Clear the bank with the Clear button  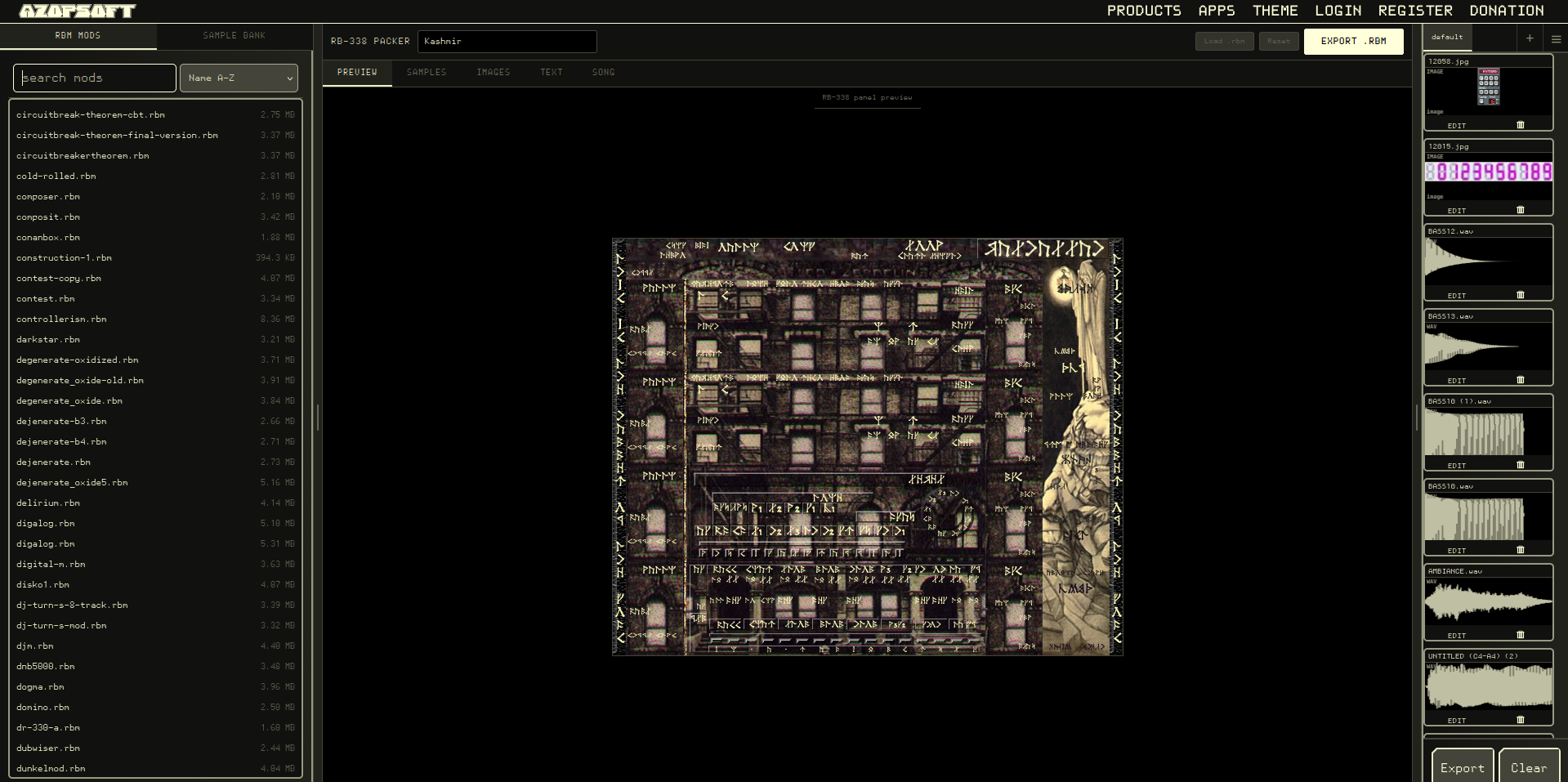[1529, 768]
